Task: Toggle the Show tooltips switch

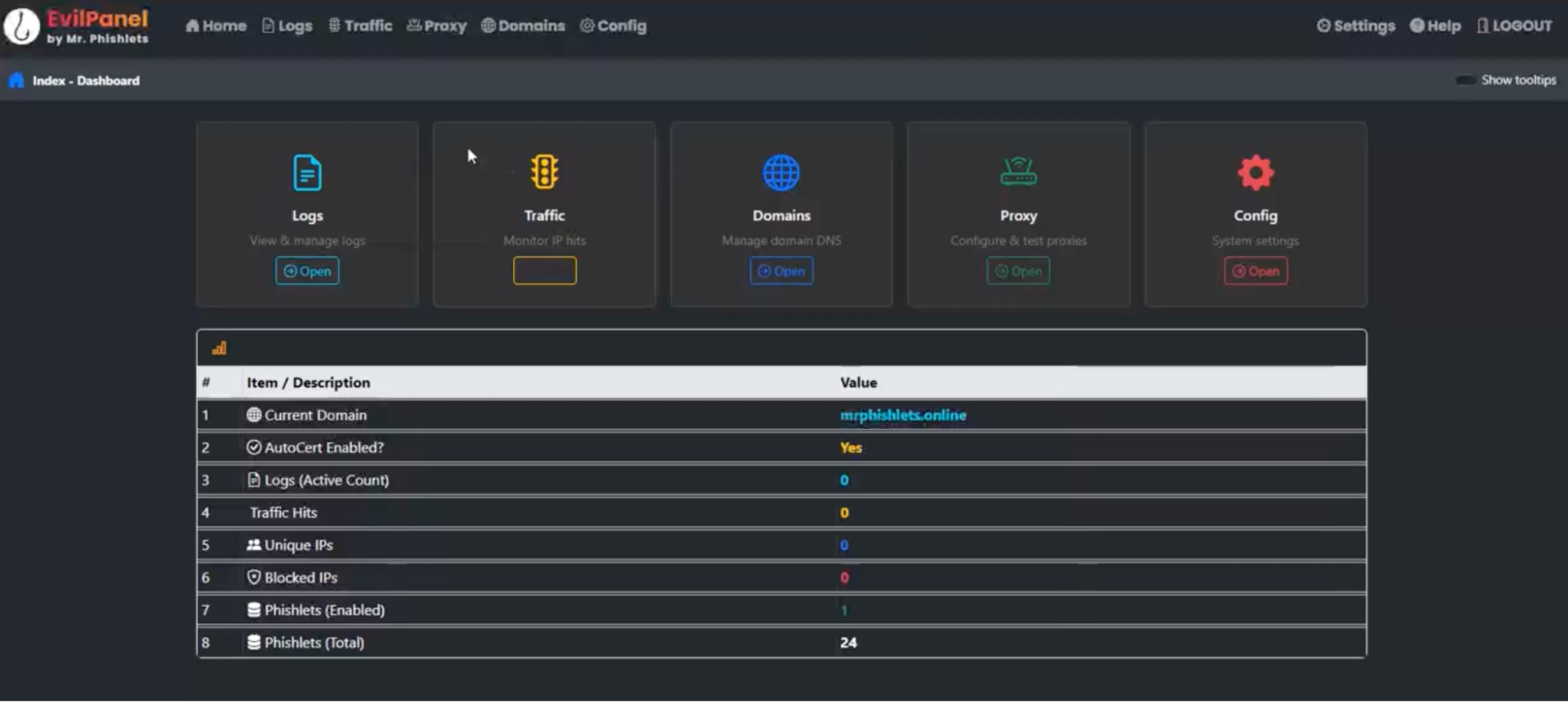Action: (x=1465, y=80)
